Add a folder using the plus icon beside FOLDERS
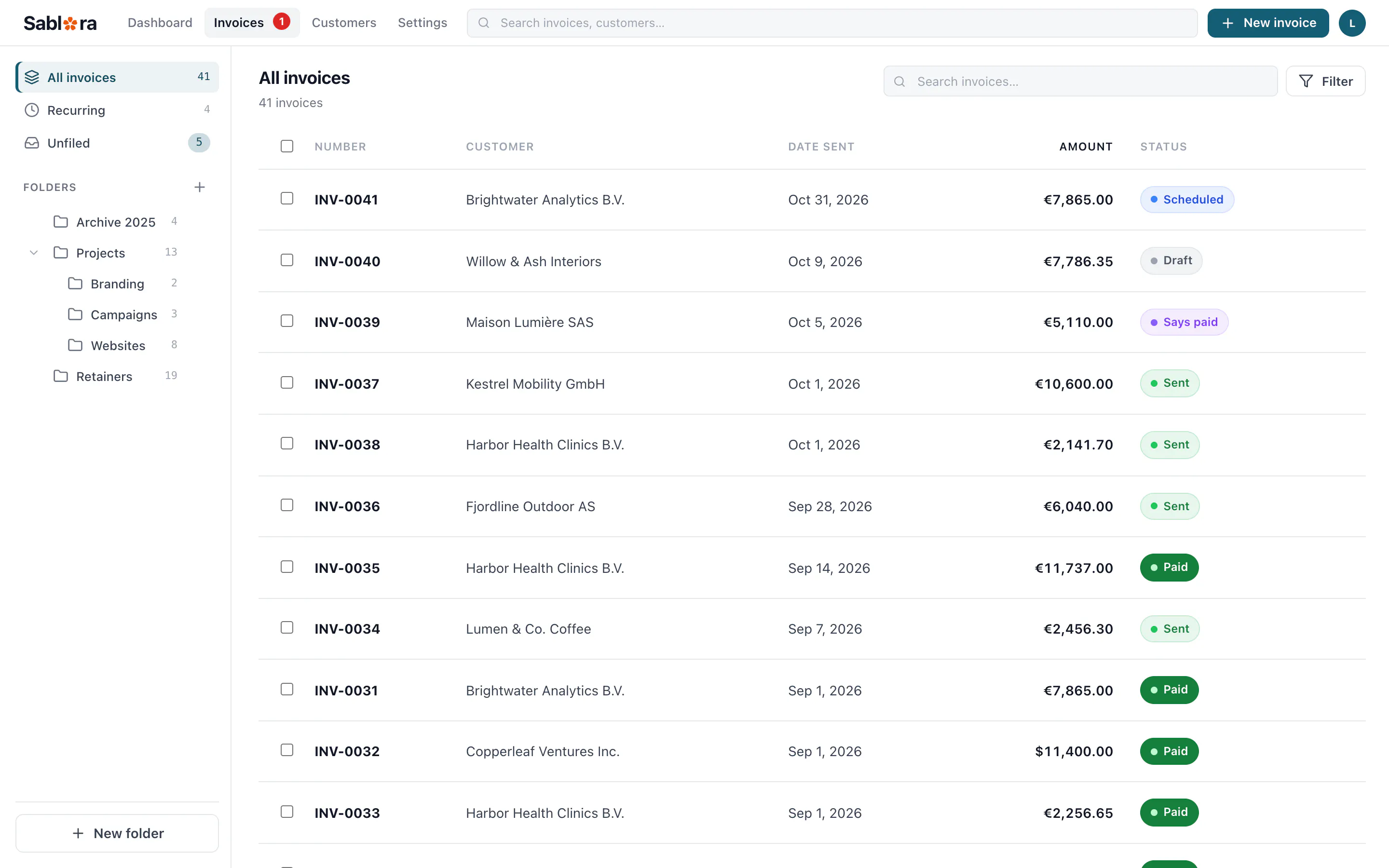 pyautogui.click(x=199, y=187)
